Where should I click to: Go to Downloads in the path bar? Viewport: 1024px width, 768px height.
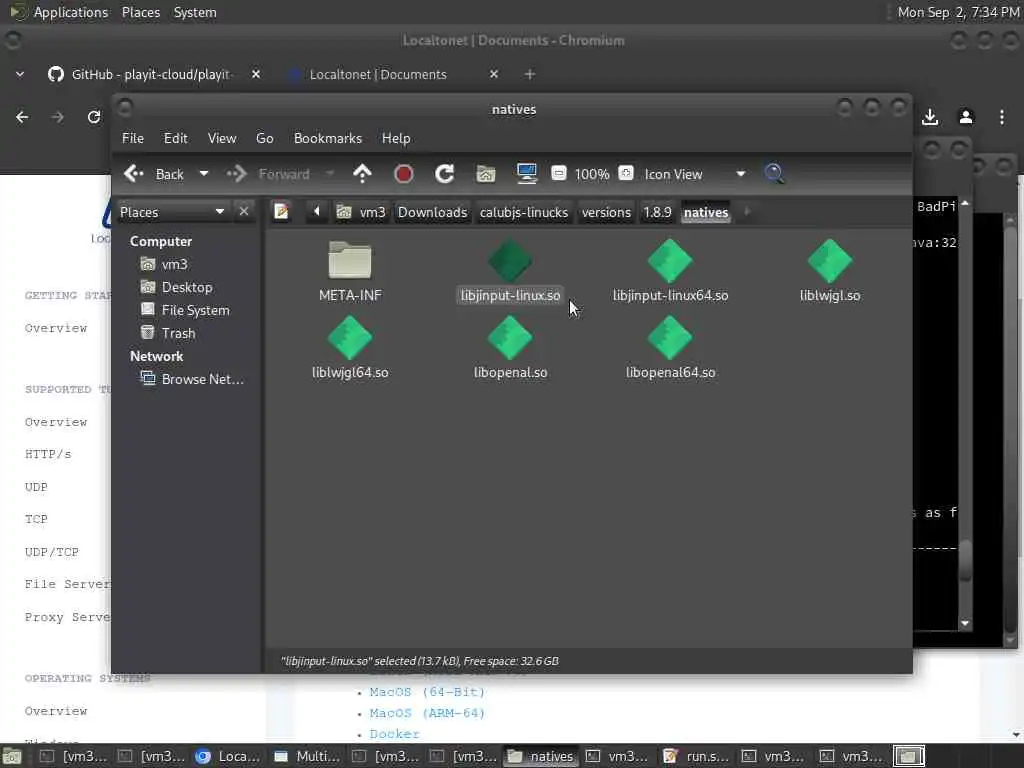coord(432,212)
